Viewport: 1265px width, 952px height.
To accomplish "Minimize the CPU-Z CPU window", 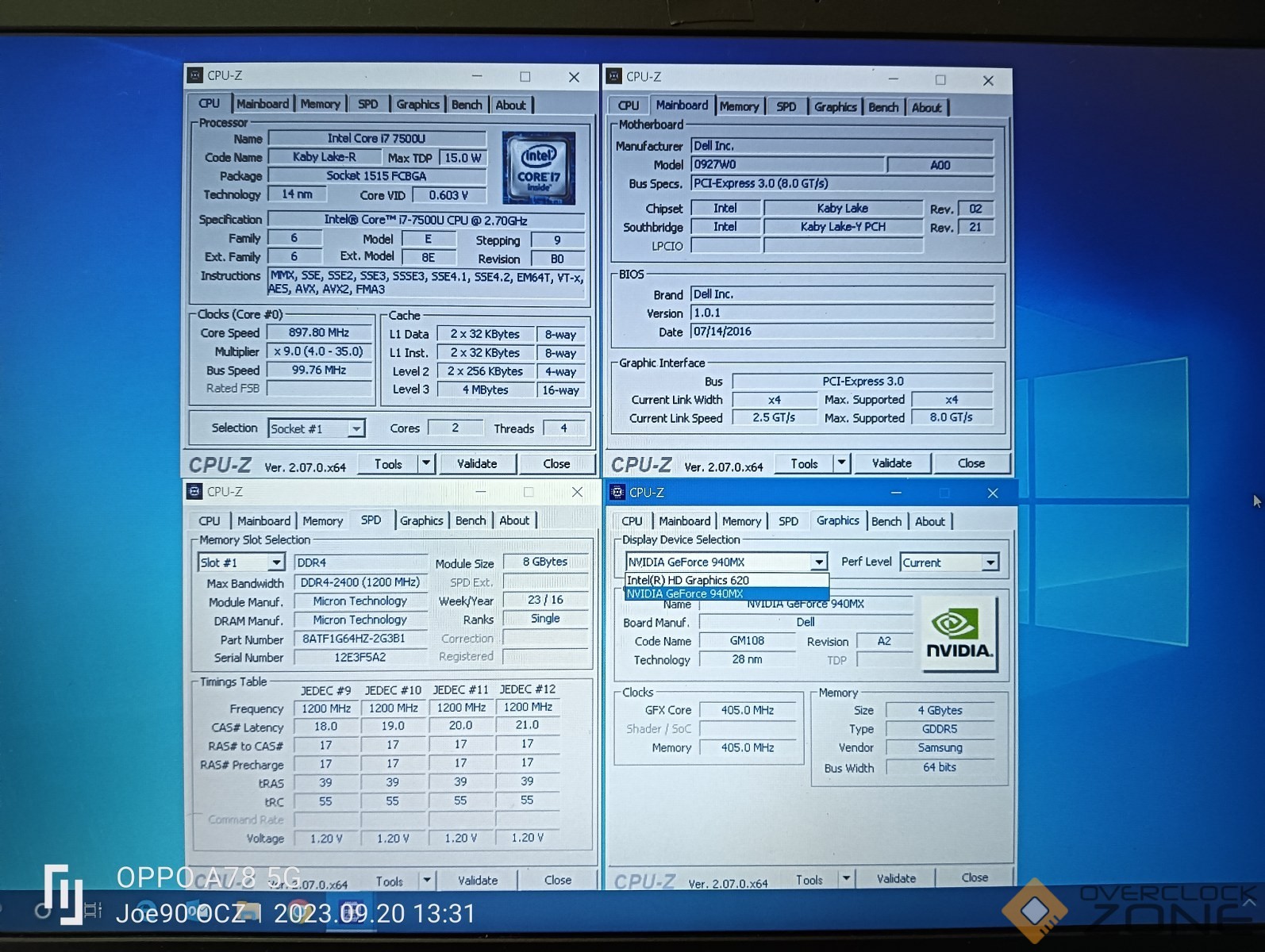I will tap(477, 76).
